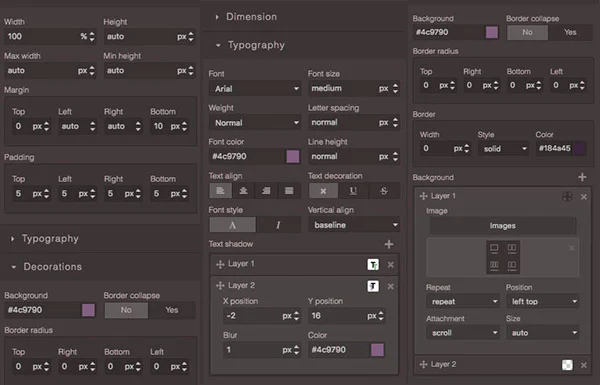Select justify text align icon
This screenshot has width=600, height=385.
(289, 191)
